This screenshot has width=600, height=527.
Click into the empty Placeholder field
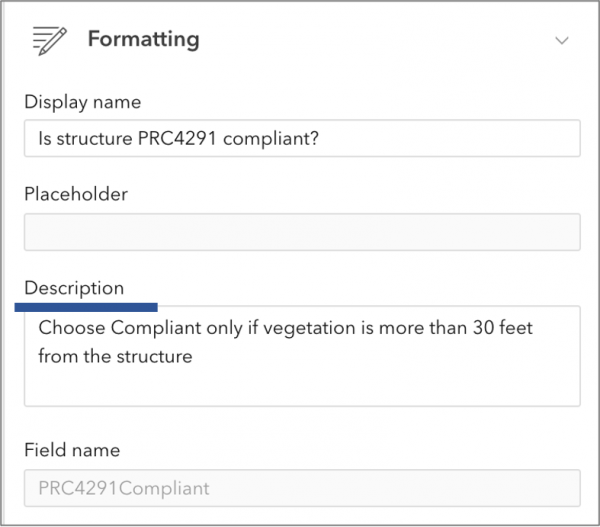302,232
